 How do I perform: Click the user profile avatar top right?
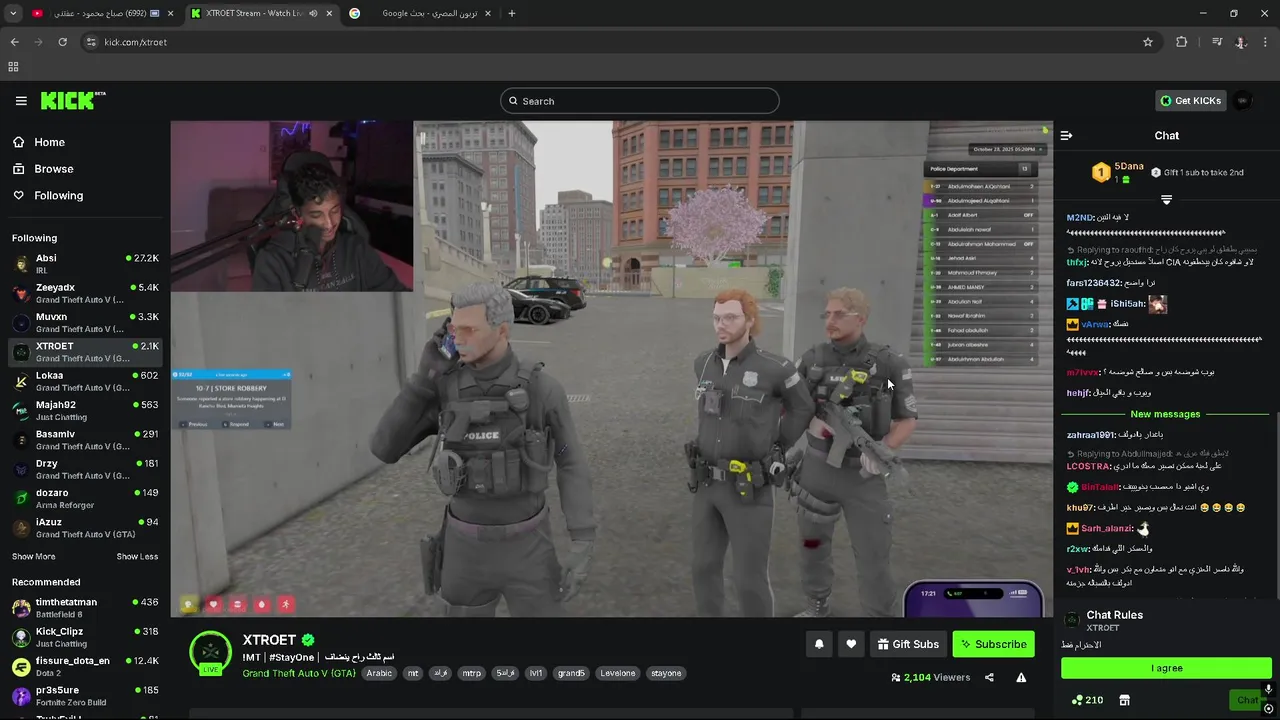tap(1242, 101)
